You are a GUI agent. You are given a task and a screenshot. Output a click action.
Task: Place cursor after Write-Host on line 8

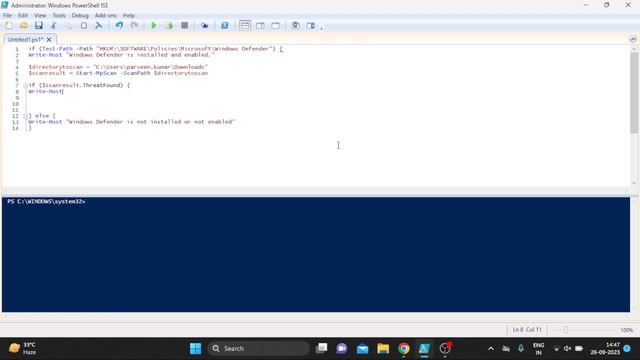(63, 91)
